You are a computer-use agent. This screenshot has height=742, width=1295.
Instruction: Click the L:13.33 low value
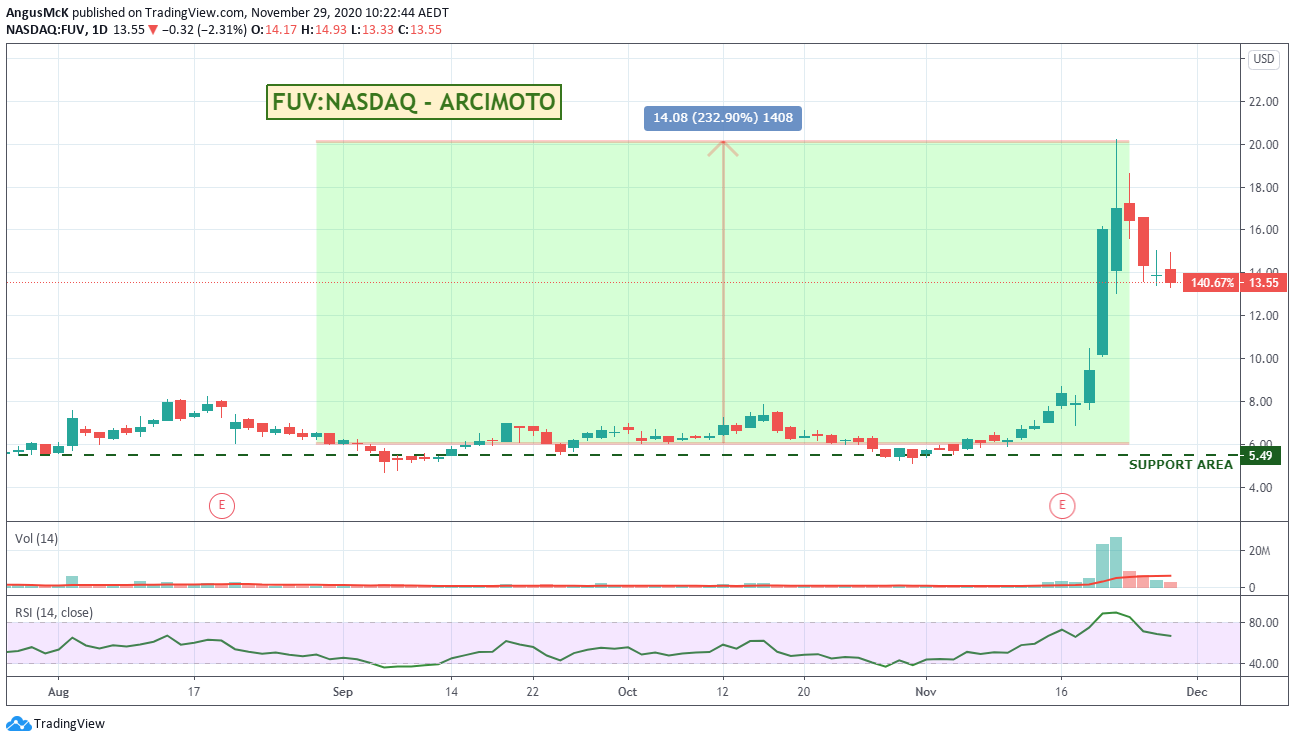pyautogui.click(x=372, y=29)
